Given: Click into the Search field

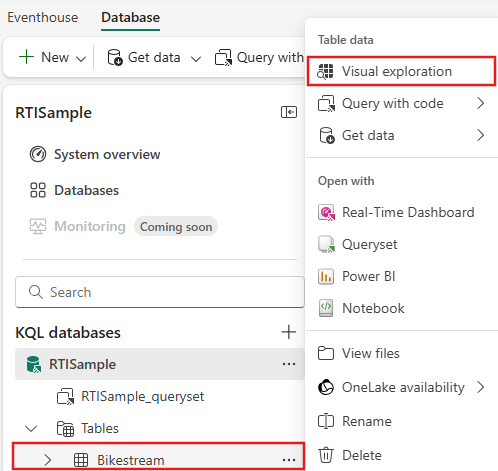Looking at the screenshot, I should tap(160, 292).
